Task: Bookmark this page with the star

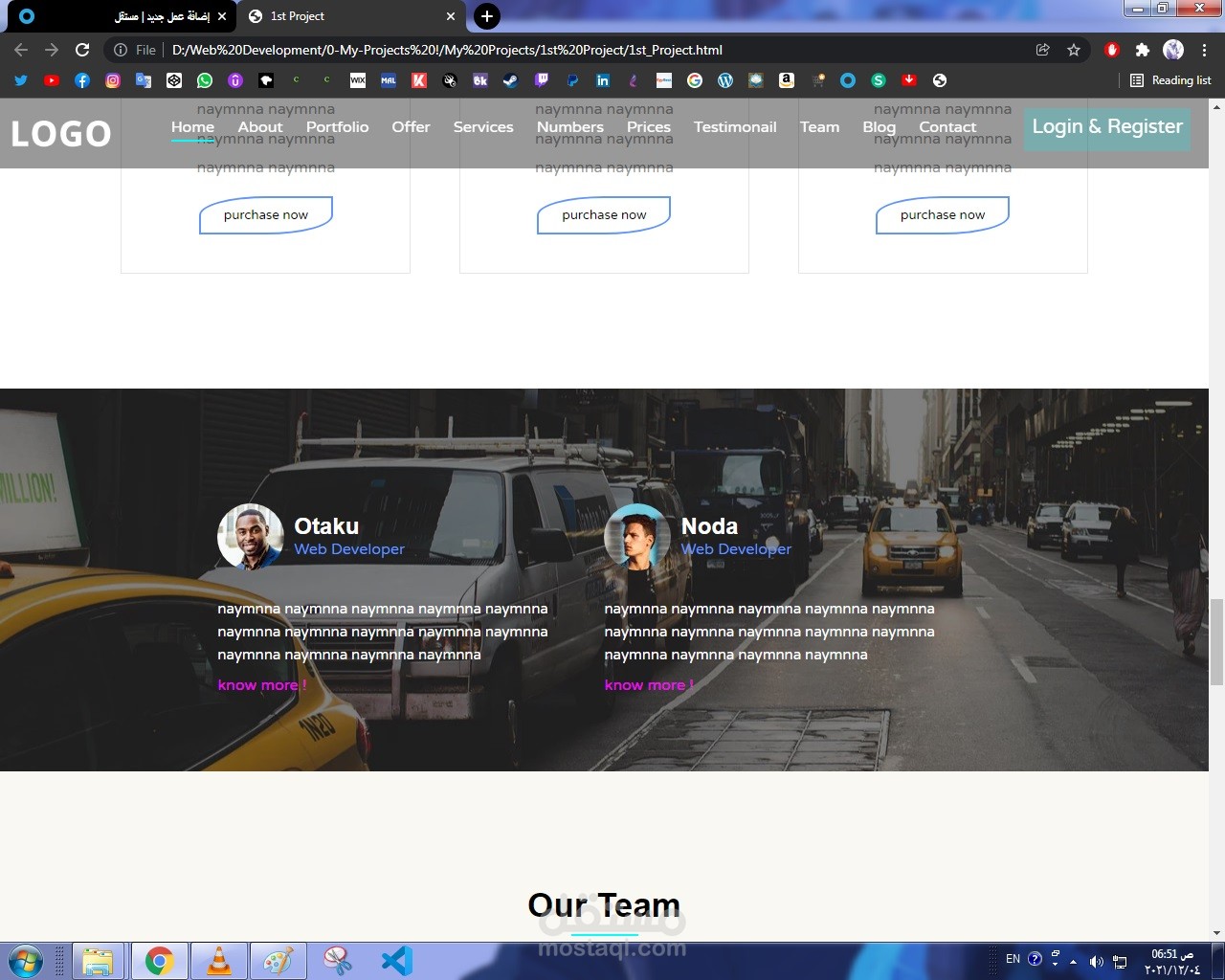Action: click(x=1074, y=50)
